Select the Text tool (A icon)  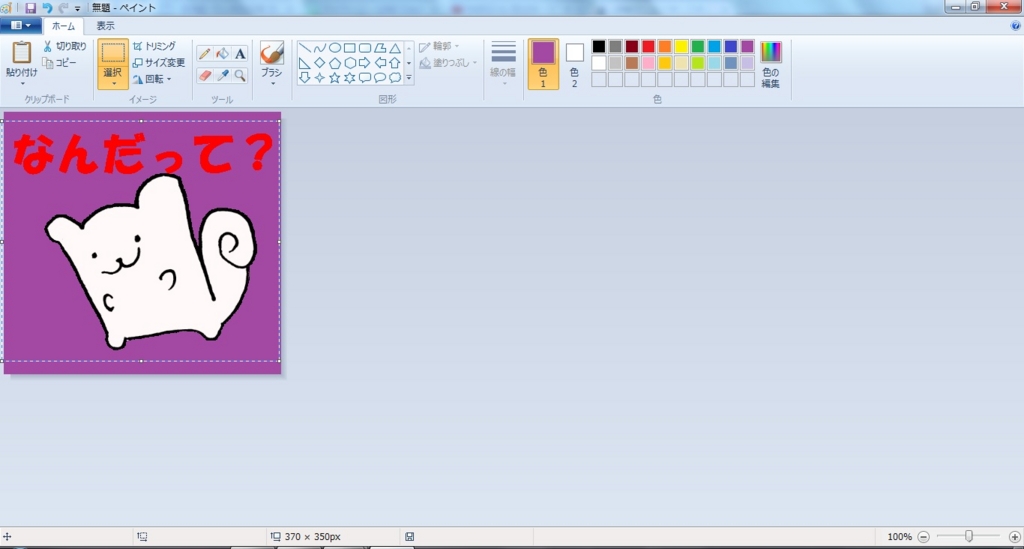(x=240, y=54)
